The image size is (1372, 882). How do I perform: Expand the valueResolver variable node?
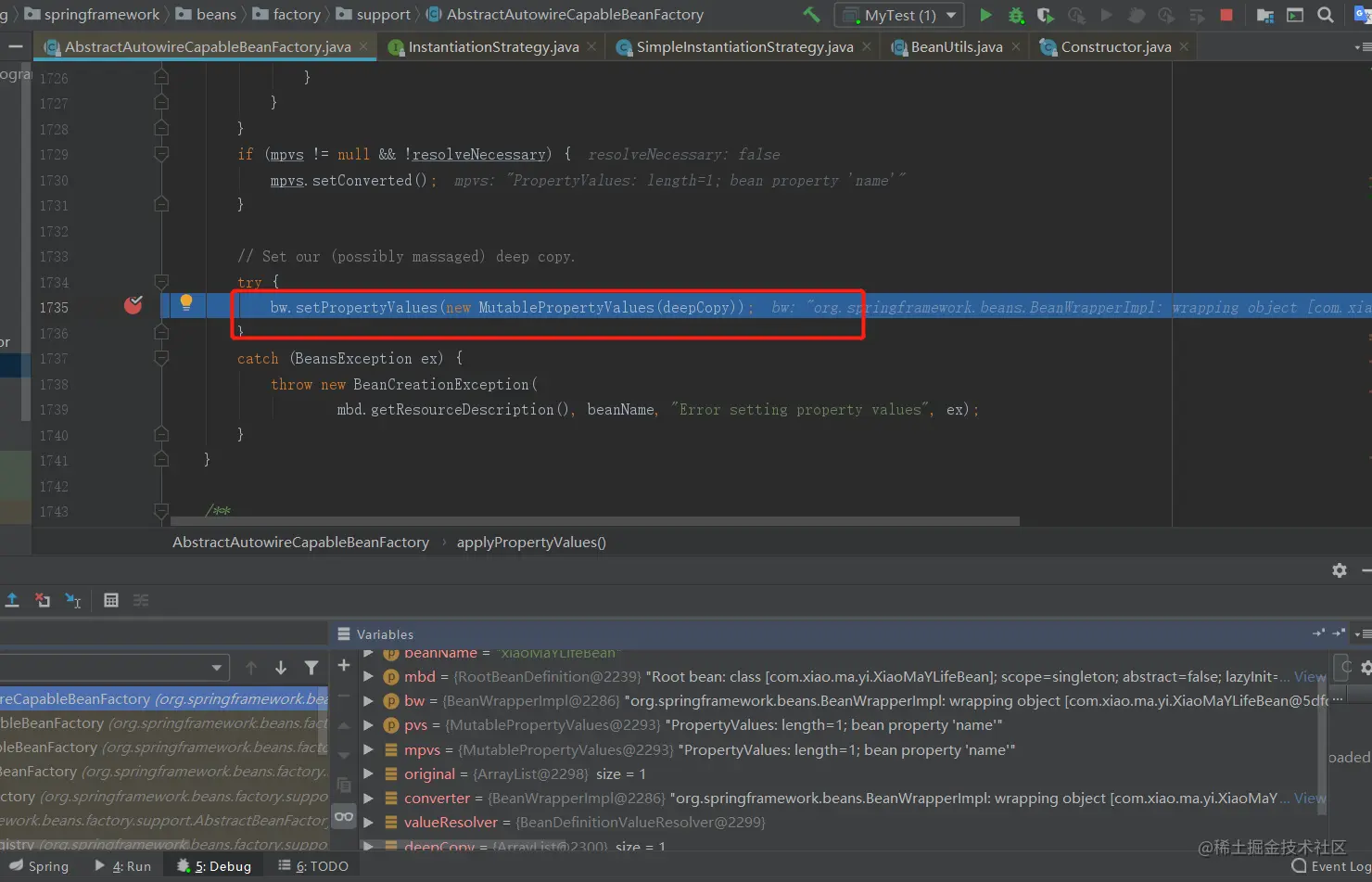click(368, 822)
